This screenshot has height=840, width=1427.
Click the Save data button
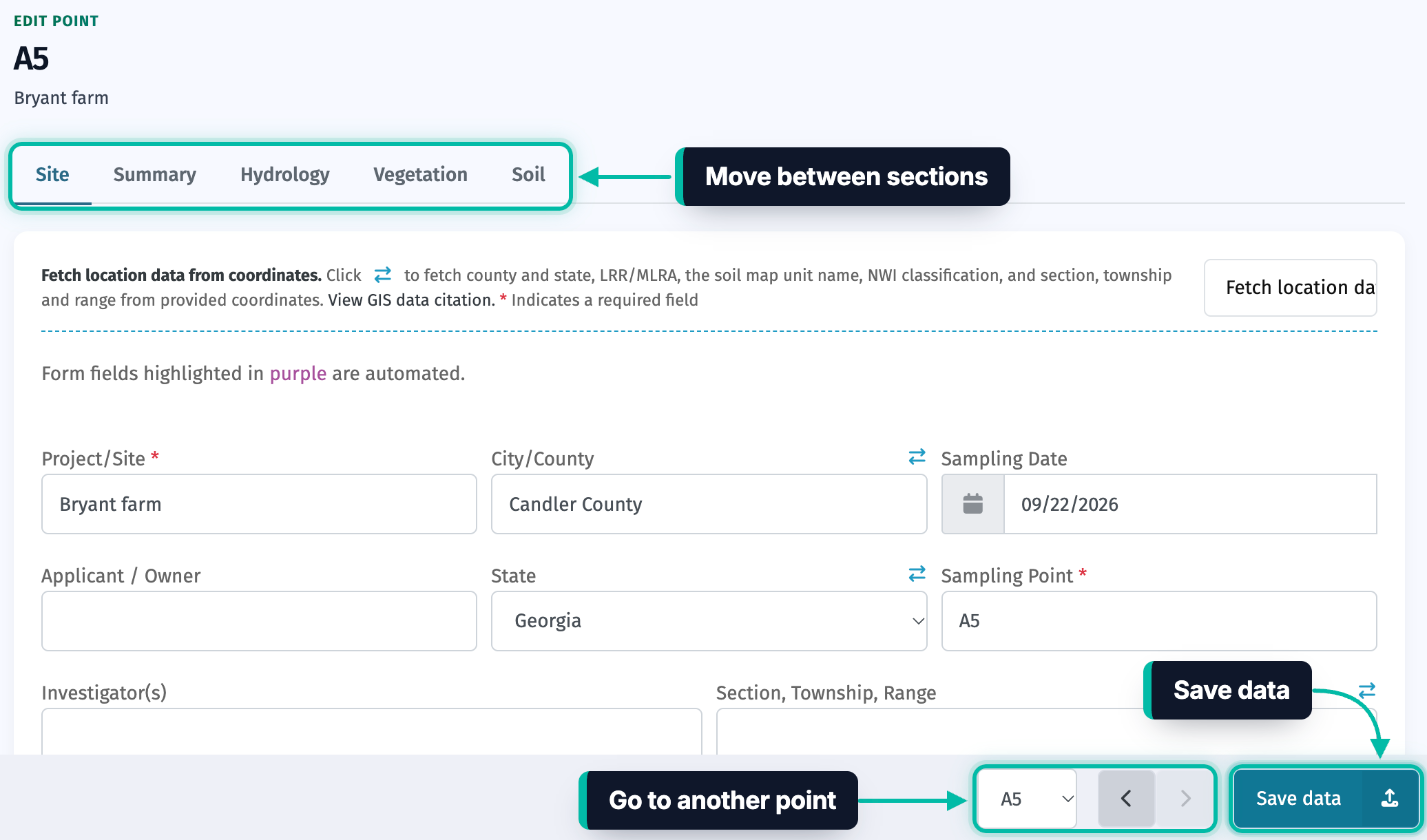coord(1326,799)
